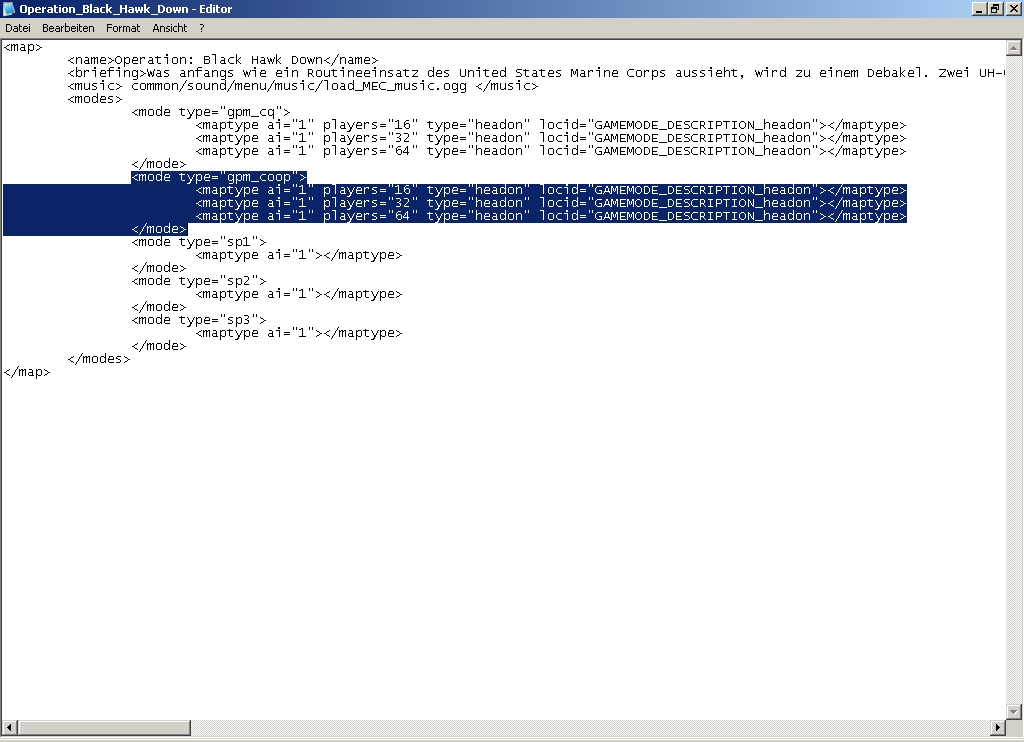This screenshot has width=1024, height=742.
Task: Open the ? help menu
Action: point(201,29)
